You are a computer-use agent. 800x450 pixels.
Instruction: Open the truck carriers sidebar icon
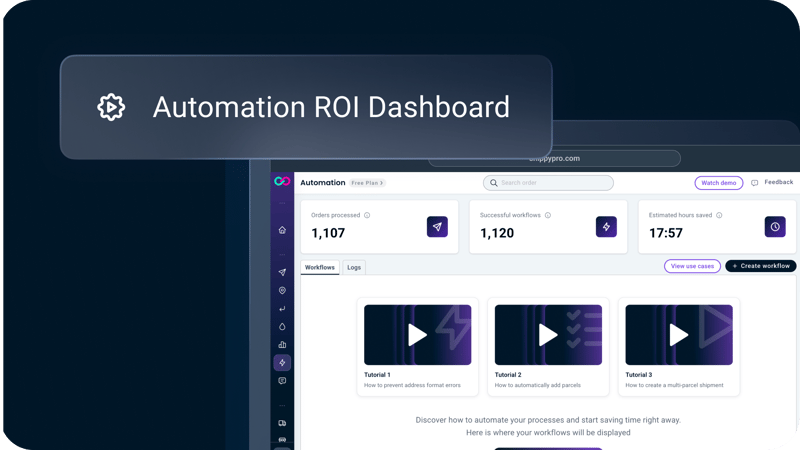(282, 423)
